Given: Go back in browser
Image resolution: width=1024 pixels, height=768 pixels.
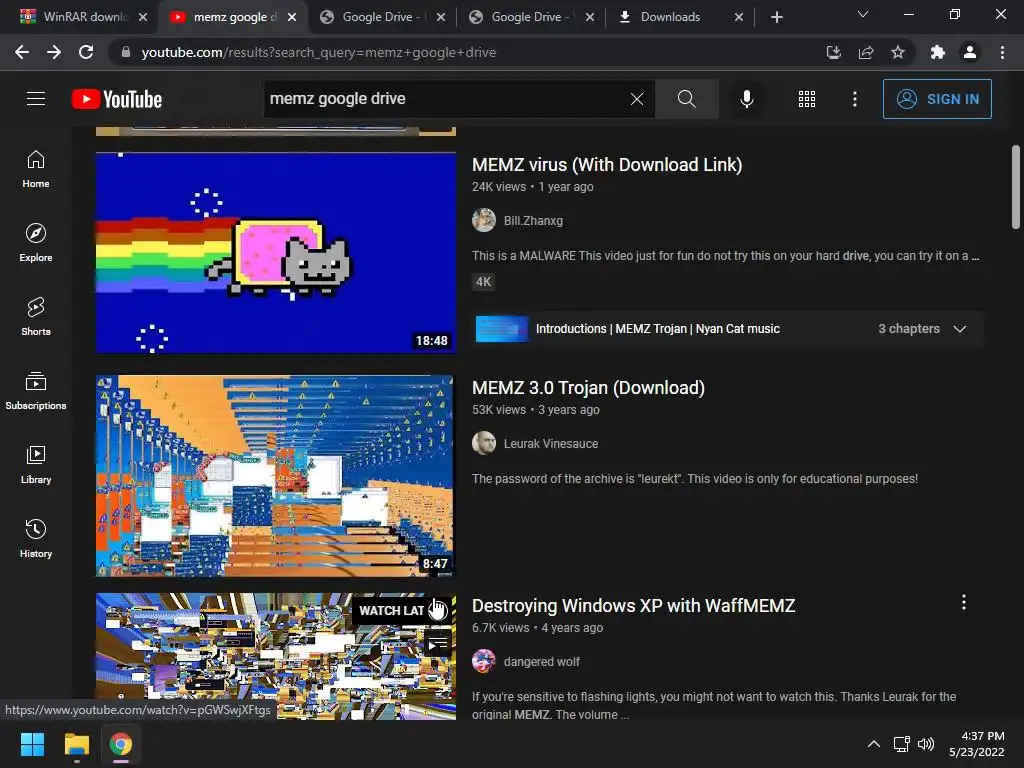Looking at the screenshot, I should 22,52.
